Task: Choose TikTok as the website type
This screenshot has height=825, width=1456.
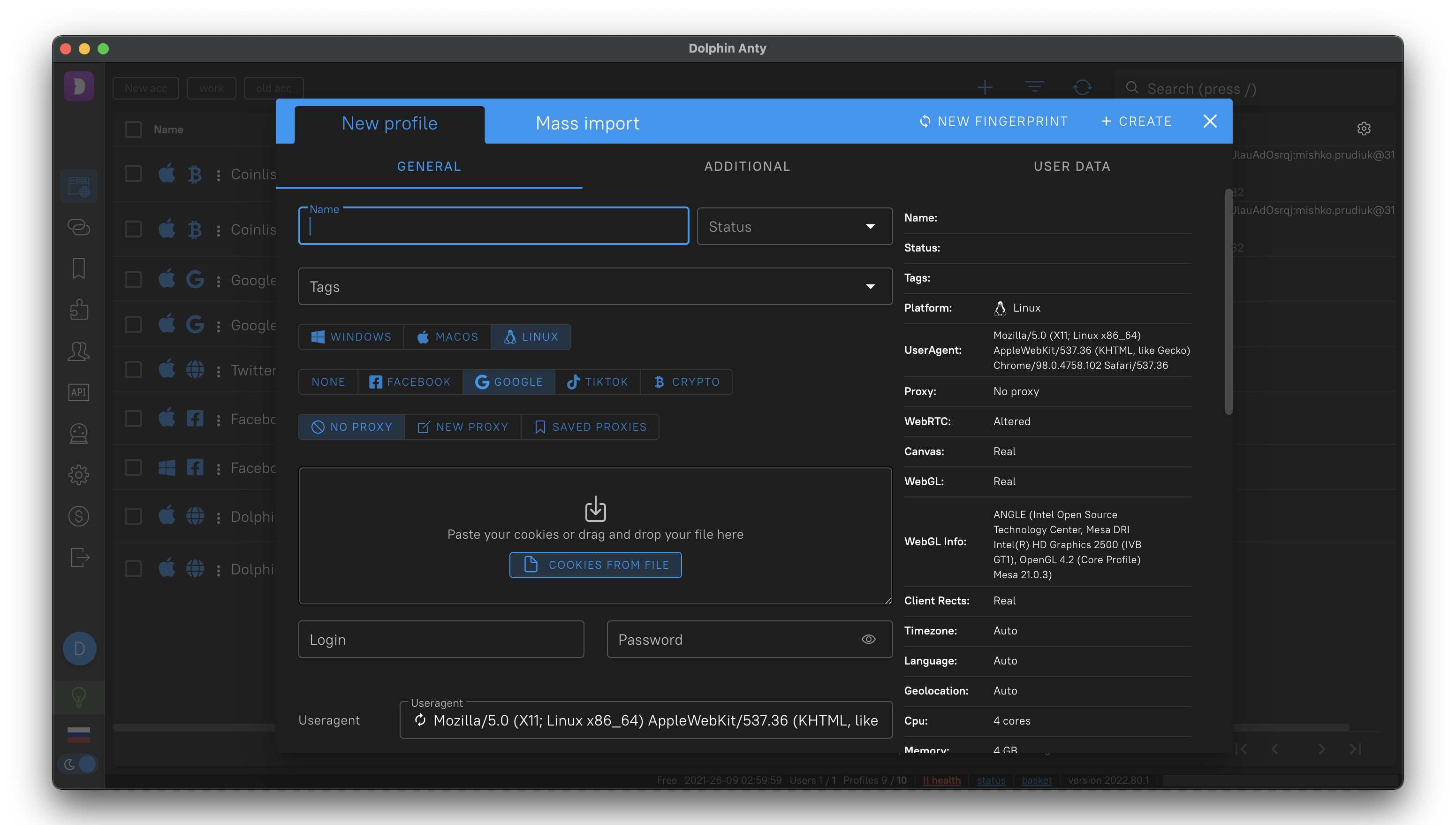Action: coord(598,382)
